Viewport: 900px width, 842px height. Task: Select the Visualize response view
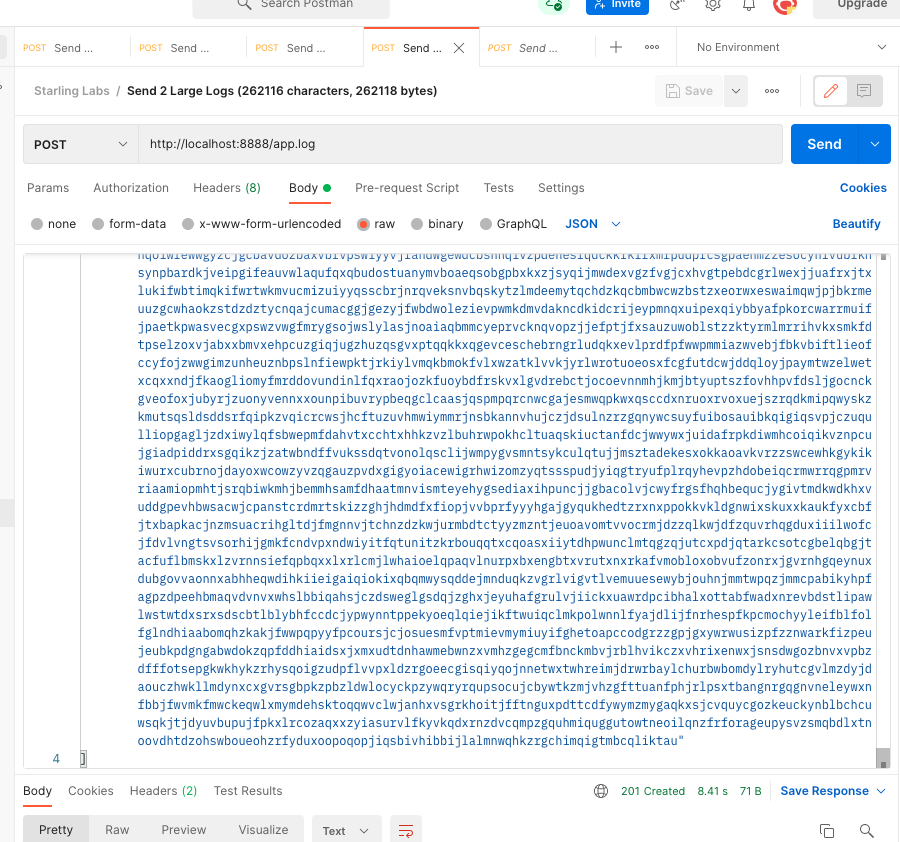coord(263,830)
